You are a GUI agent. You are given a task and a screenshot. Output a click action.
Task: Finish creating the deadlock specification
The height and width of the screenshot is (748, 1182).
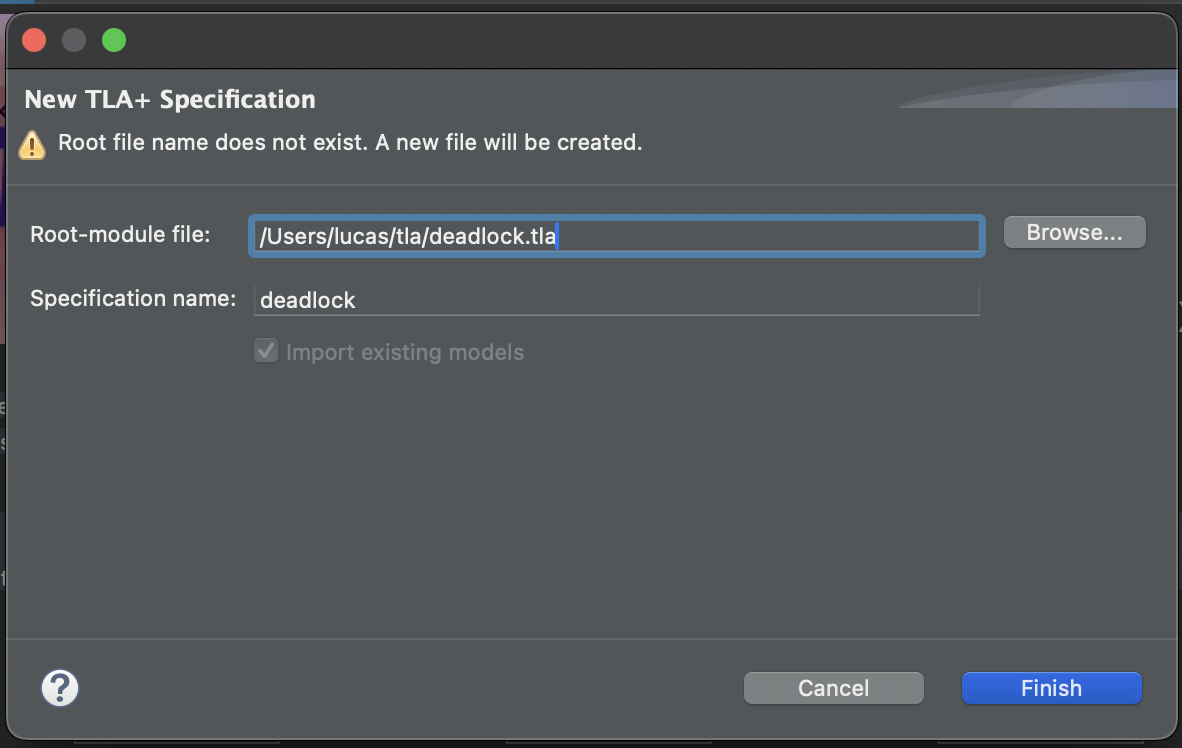pos(1052,688)
